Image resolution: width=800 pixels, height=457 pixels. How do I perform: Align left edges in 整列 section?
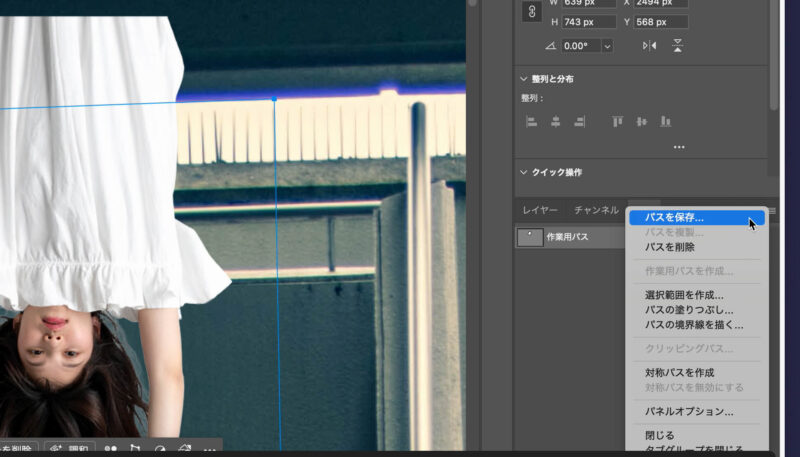532,121
